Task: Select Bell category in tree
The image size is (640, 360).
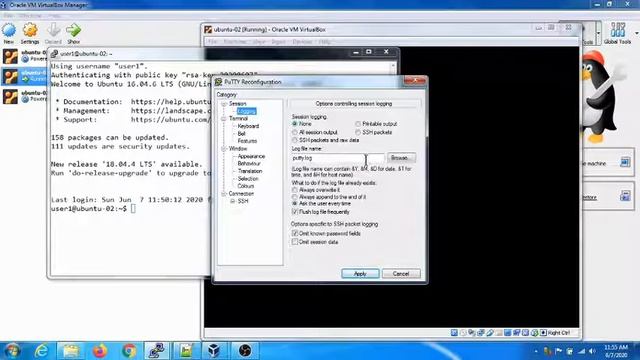Action: [241, 133]
